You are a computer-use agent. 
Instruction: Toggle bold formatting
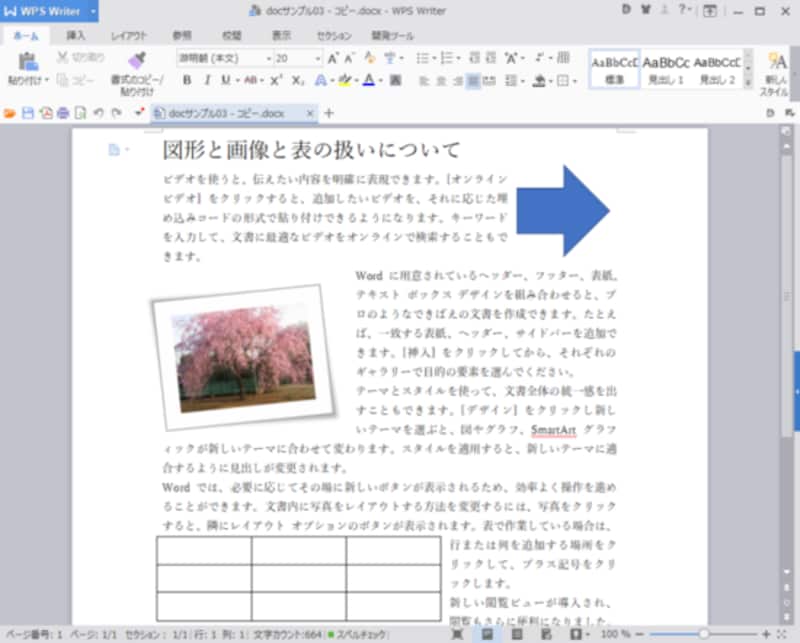pos(188,78)
